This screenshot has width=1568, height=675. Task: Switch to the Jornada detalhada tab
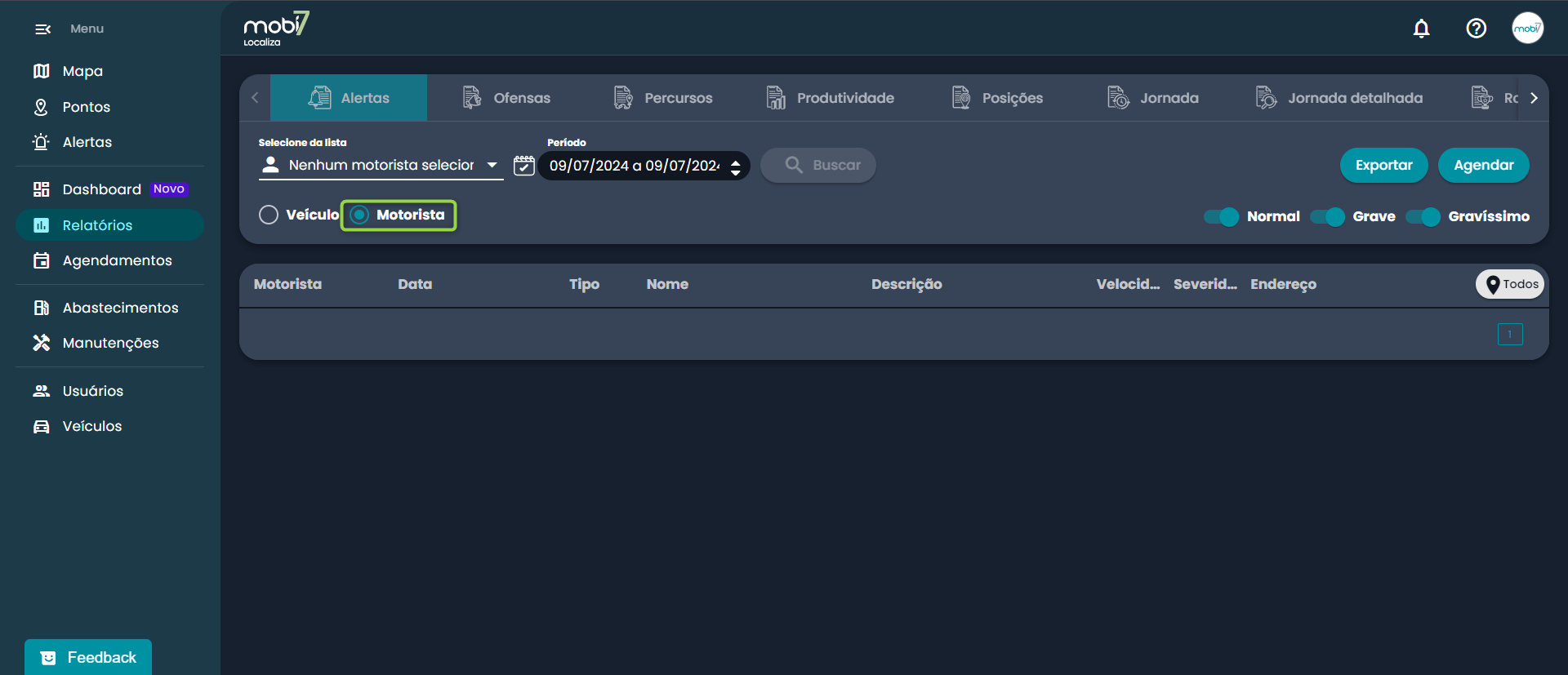[x=1339, y=98]
